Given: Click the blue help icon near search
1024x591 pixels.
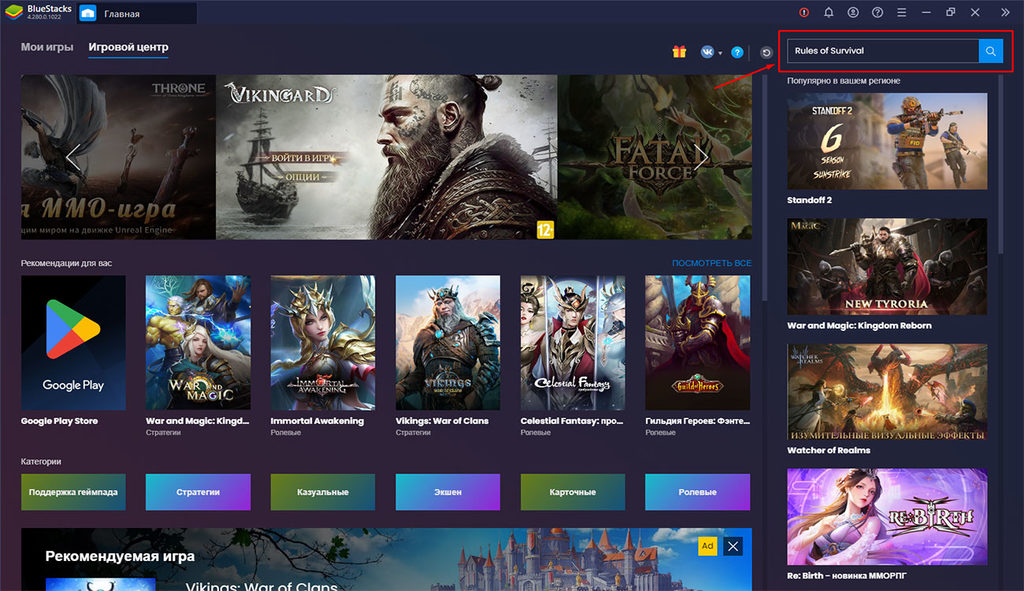Looking at the screenshot, I should coord(737,52).
